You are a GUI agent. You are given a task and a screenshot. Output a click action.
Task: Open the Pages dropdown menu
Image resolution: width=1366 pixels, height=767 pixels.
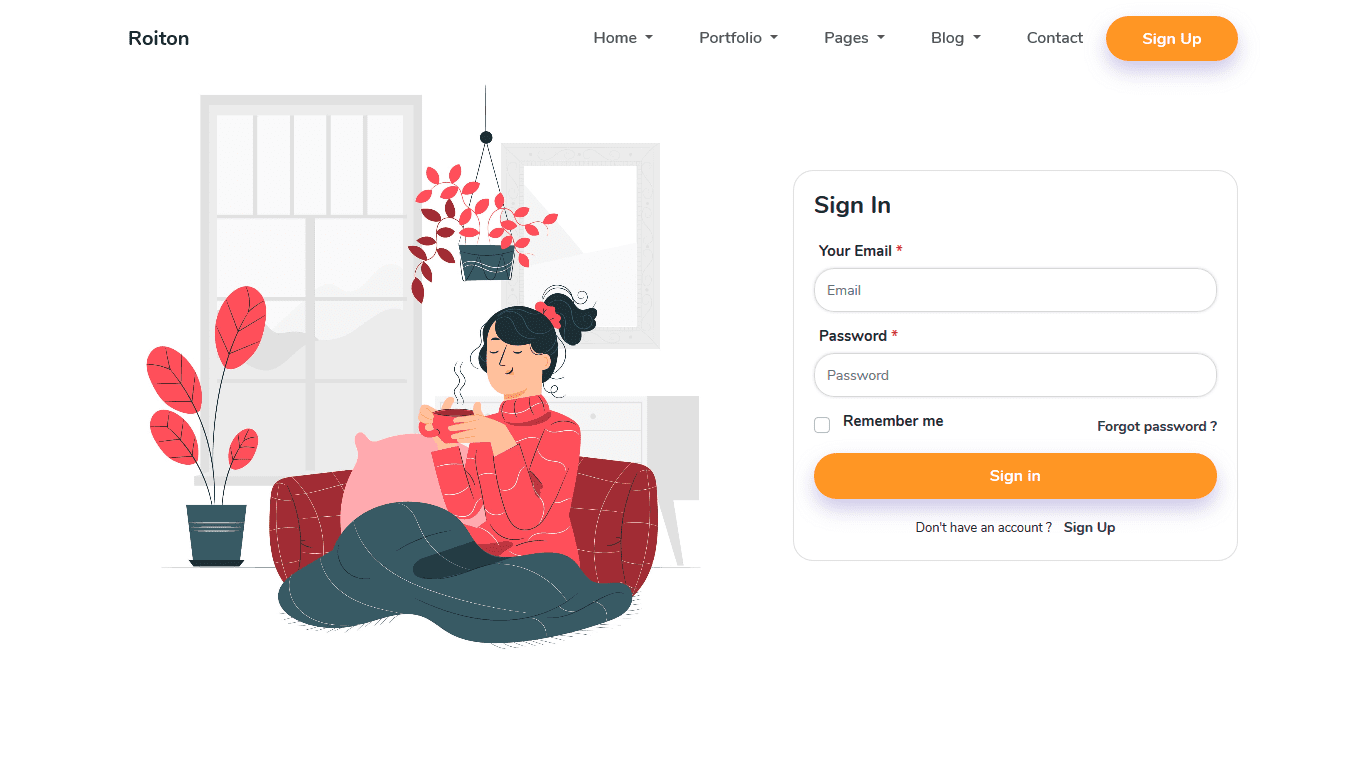(854, 38)
